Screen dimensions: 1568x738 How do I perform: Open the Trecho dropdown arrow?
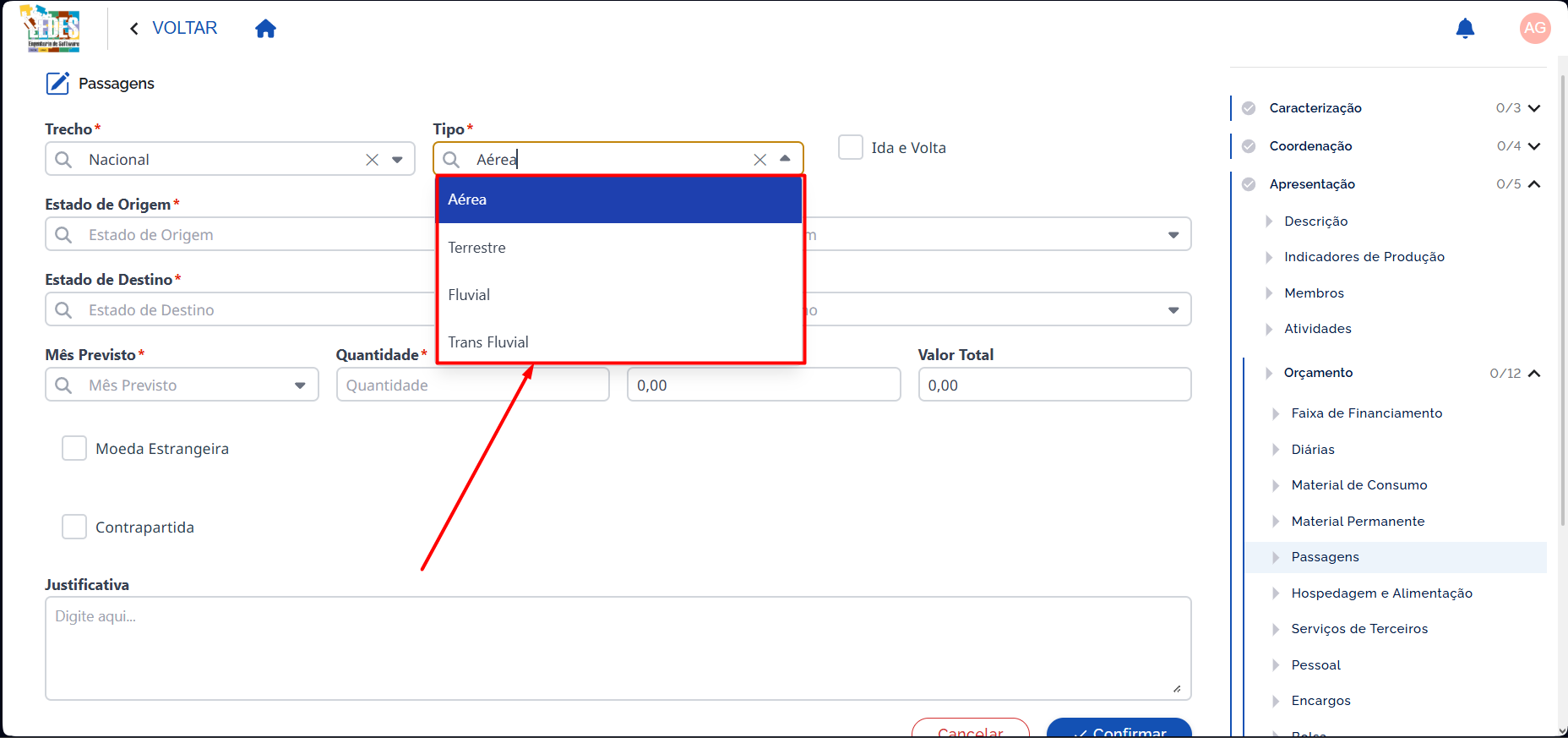point(397,160)
